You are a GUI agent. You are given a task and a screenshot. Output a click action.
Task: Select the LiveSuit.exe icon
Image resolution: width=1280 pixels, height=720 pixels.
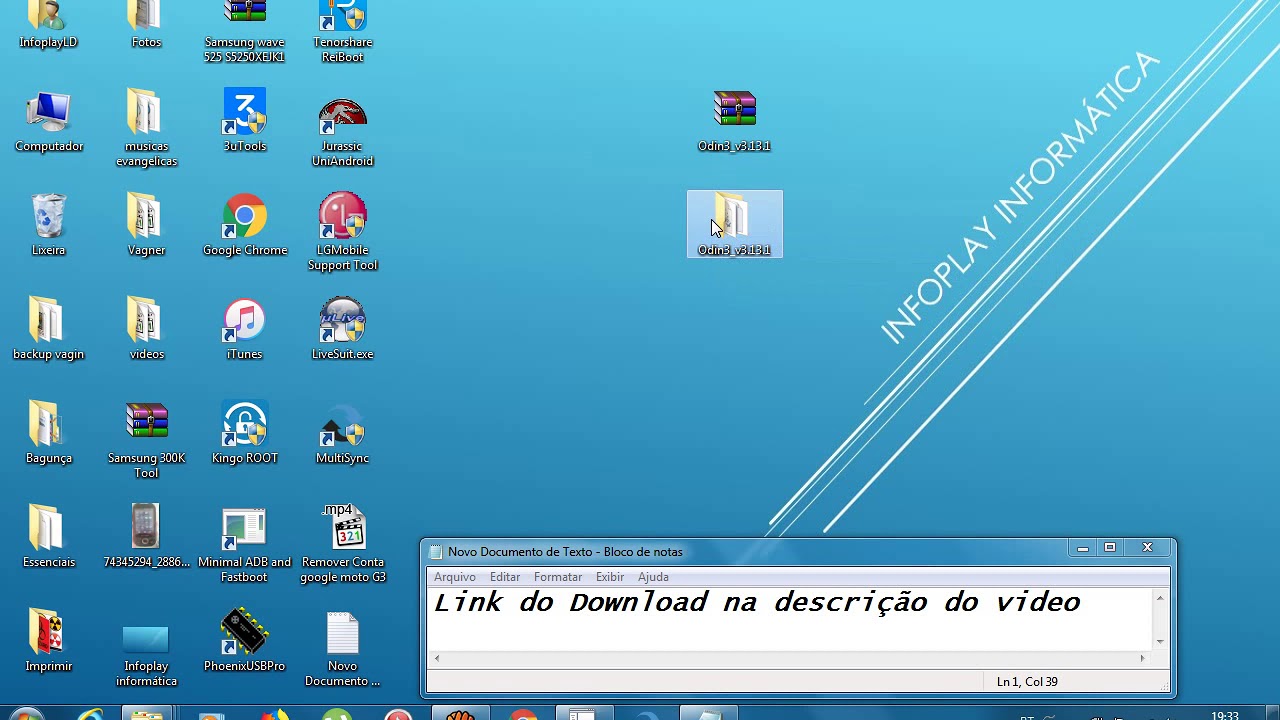coord(342,330)
